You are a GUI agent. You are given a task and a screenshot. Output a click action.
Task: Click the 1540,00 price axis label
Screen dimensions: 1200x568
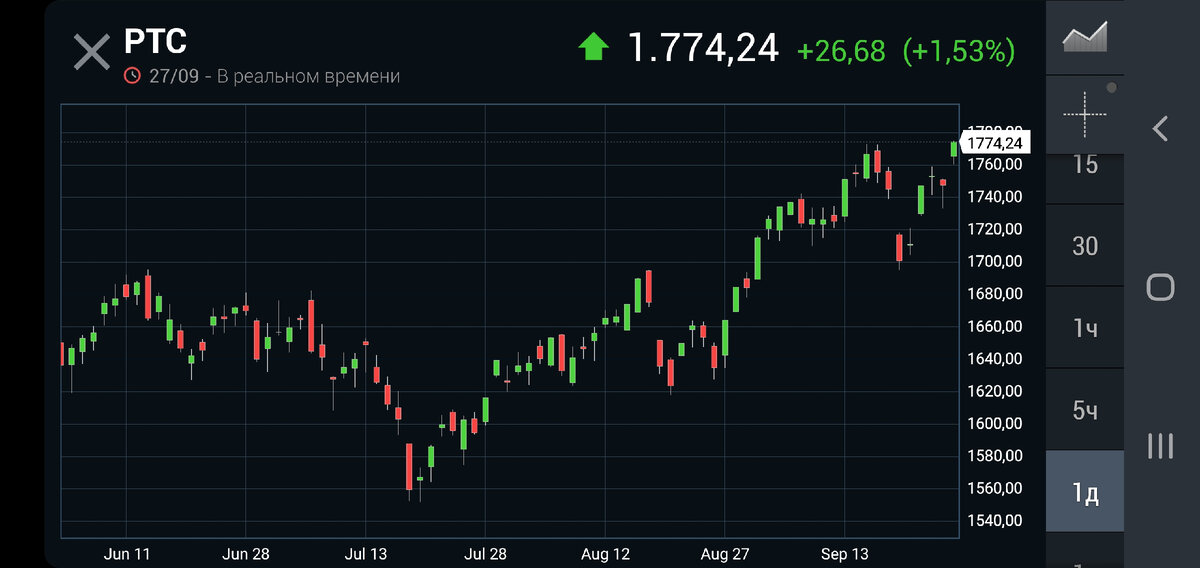[994, 520]
